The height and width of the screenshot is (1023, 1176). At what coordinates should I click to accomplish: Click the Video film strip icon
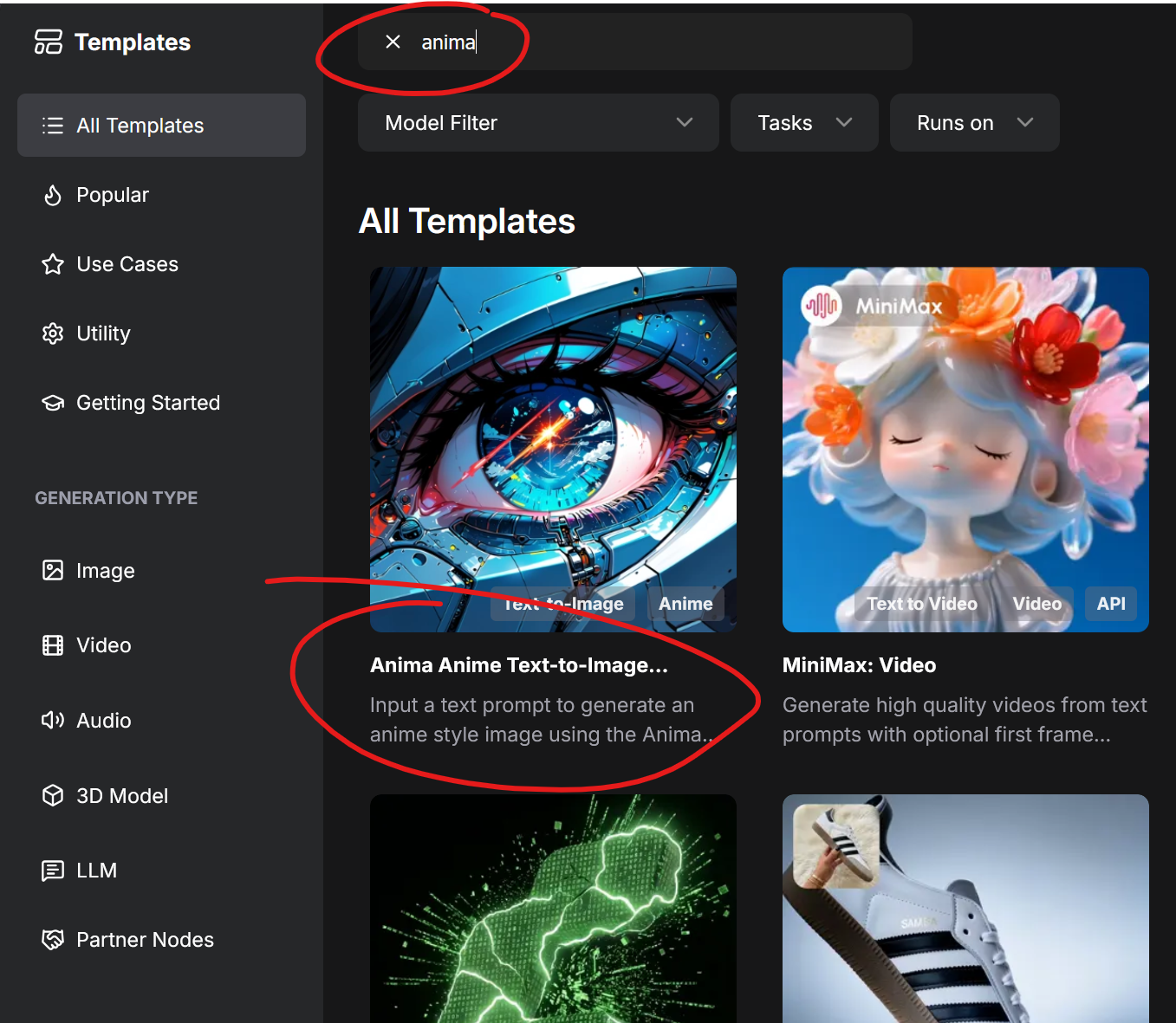(x=53, y=645)
